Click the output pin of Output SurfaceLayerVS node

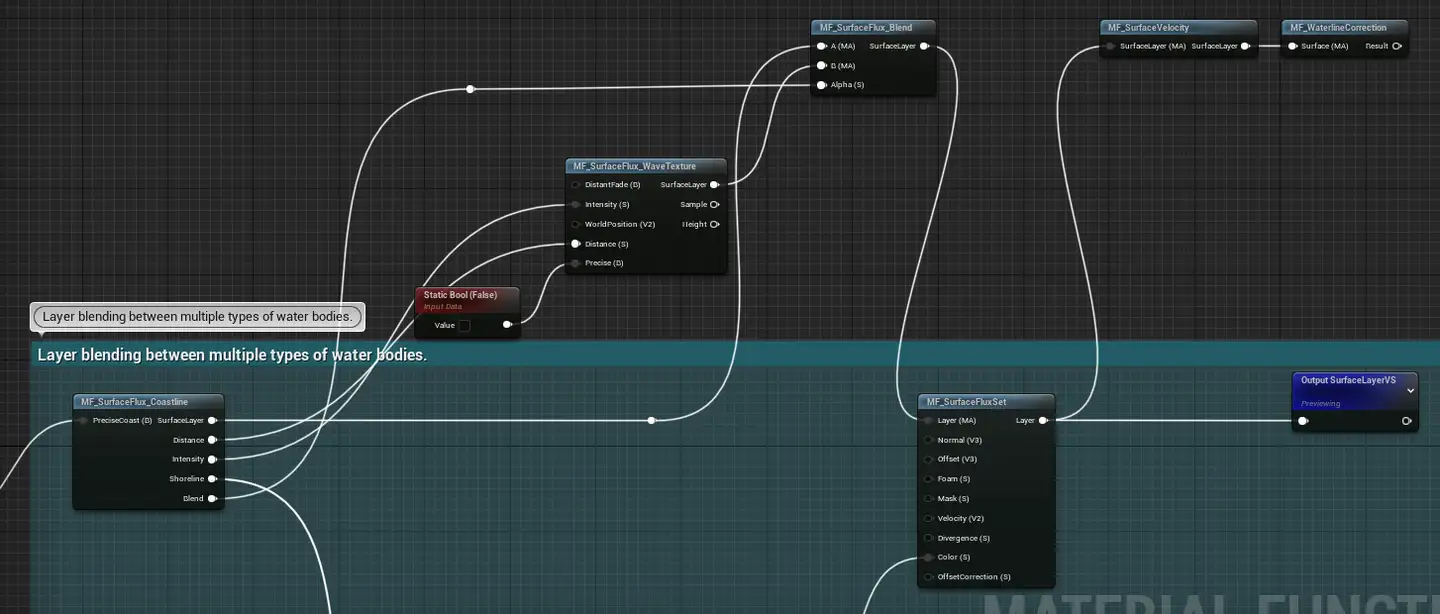[1407, 421]
